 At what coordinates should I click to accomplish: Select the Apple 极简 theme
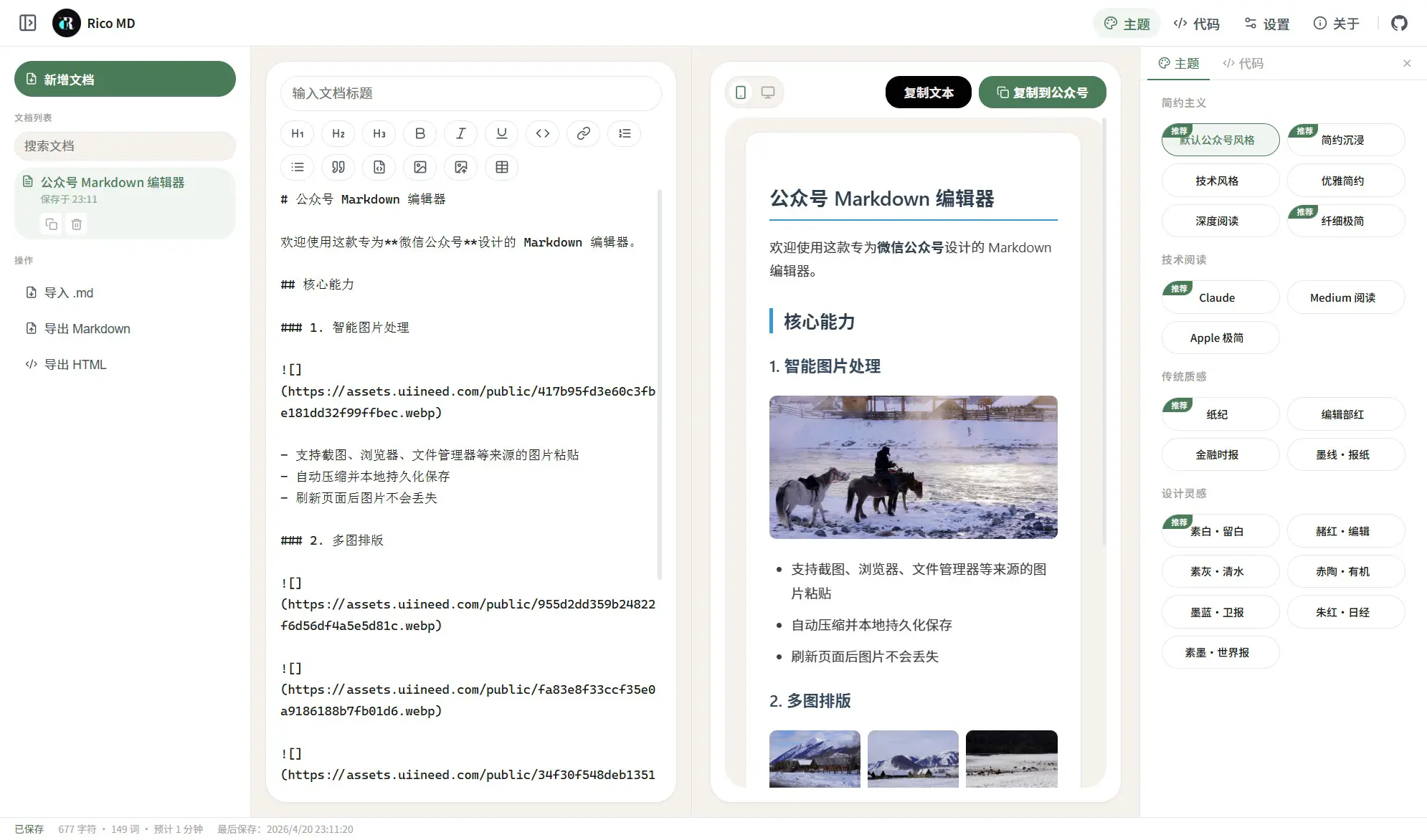point(1220,338)
